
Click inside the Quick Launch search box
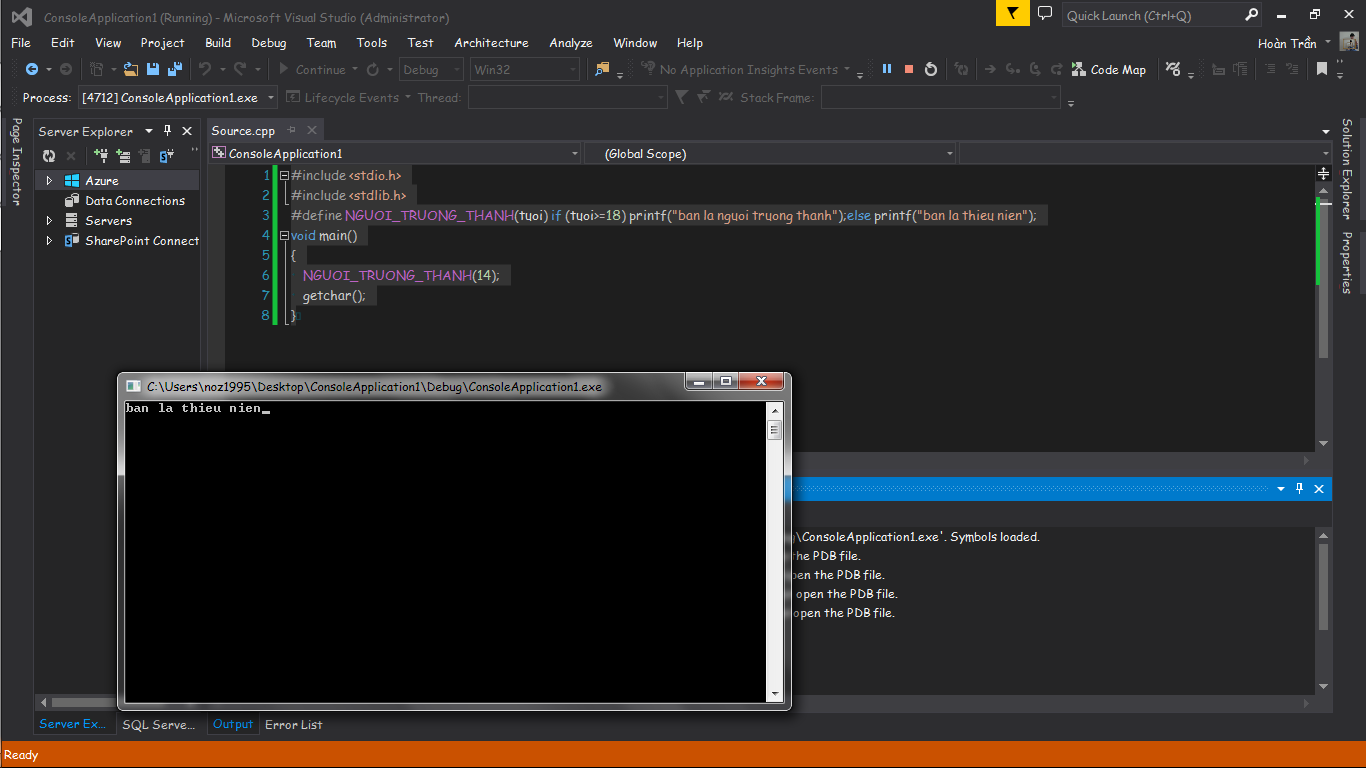coord(1150,15)
